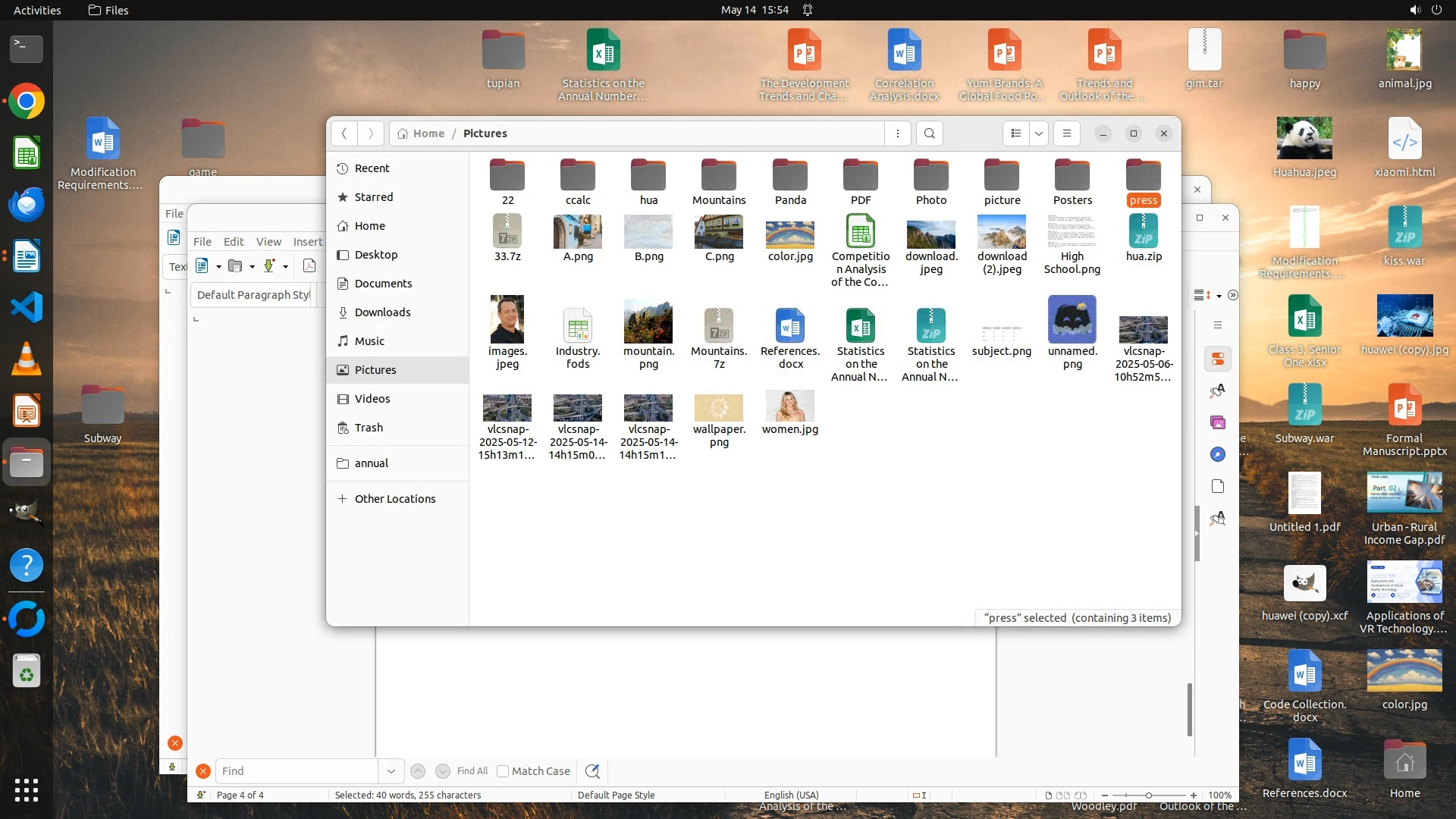
Task: Click the search icon in Files
Action: 930,133
